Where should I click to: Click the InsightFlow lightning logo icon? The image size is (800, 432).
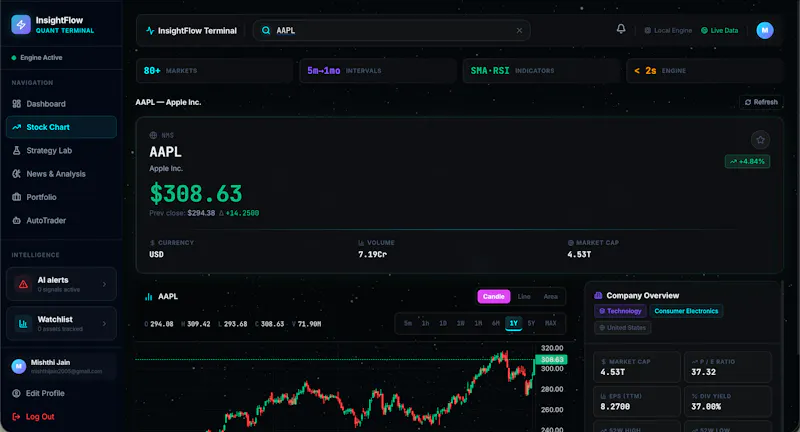tap(21, 24)
